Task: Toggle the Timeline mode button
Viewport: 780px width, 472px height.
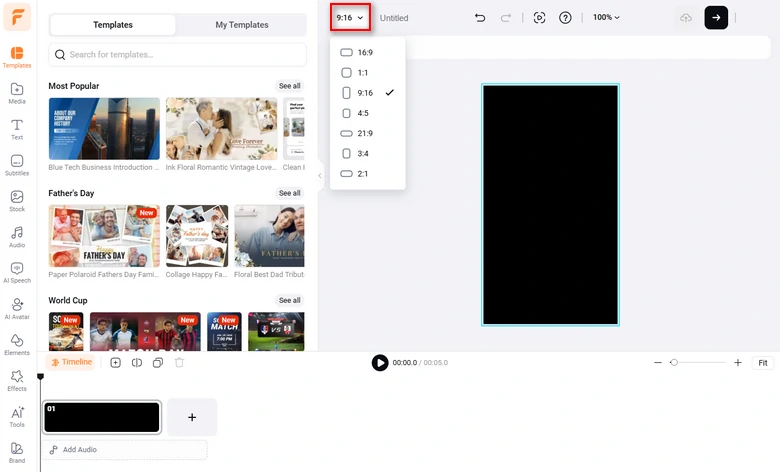Action: (71, 362)
